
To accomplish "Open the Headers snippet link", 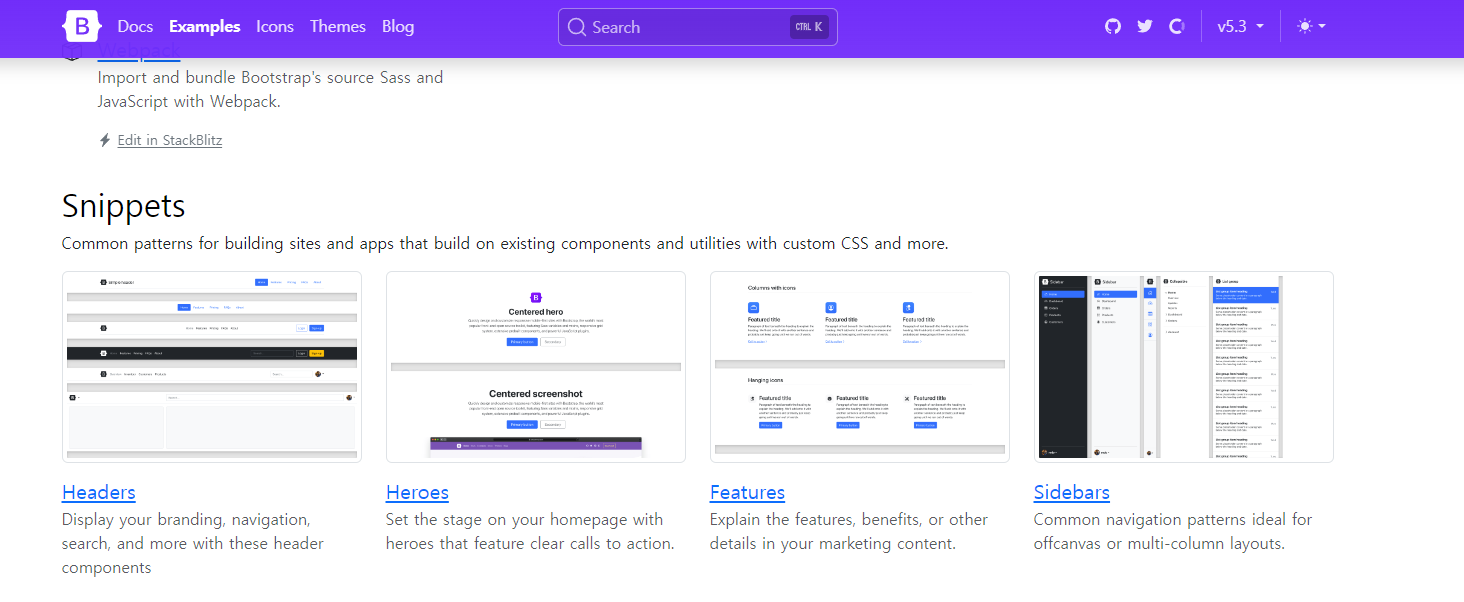I will [99, 492].
